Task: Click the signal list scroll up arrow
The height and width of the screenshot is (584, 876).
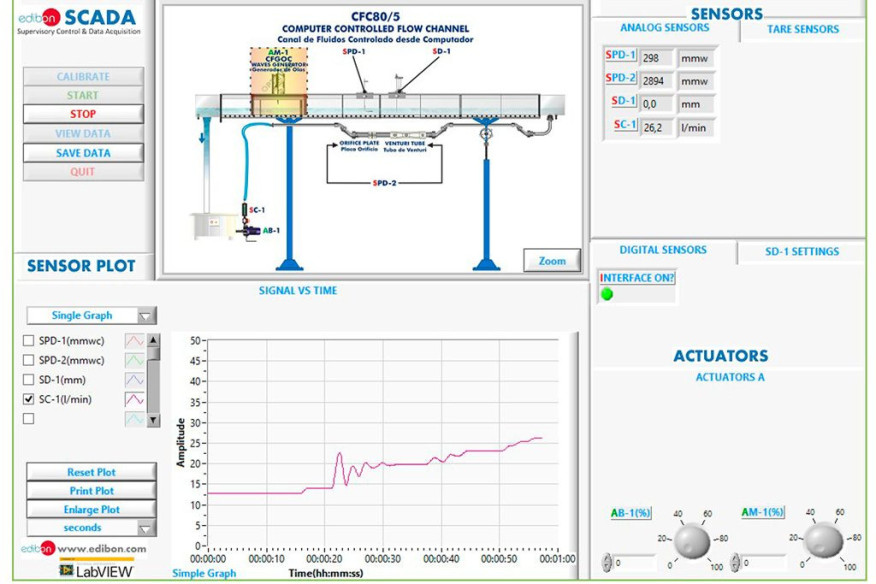Action: coord(154,340)
